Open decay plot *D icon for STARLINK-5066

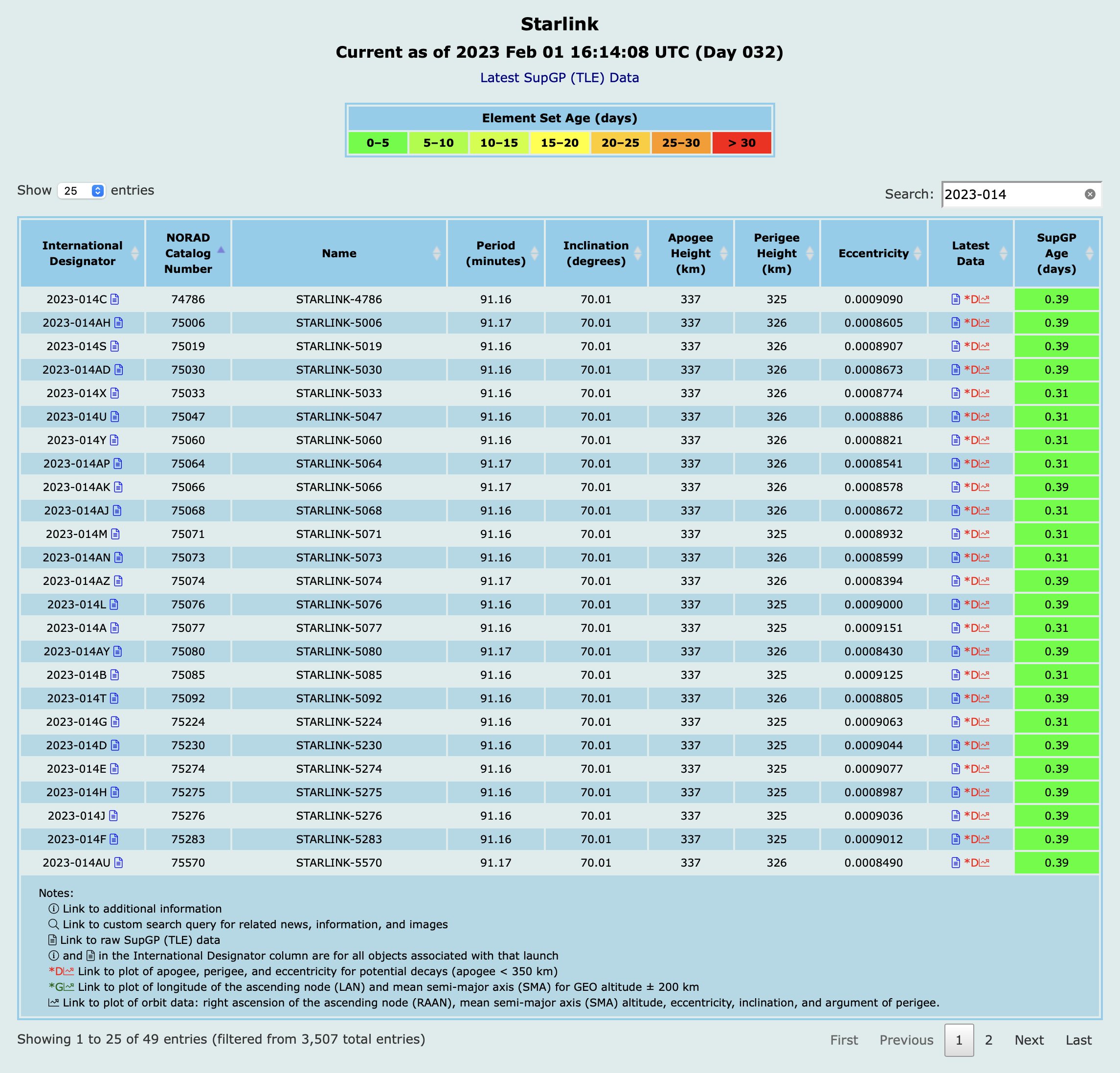point(977,487)
